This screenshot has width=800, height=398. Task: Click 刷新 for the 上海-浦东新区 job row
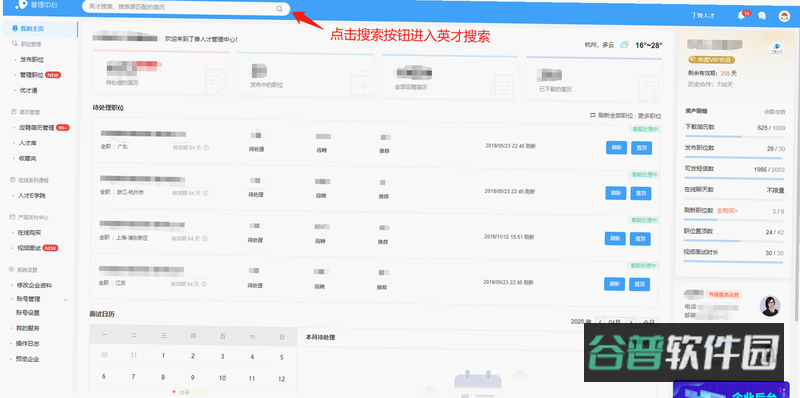coord(615,238)
